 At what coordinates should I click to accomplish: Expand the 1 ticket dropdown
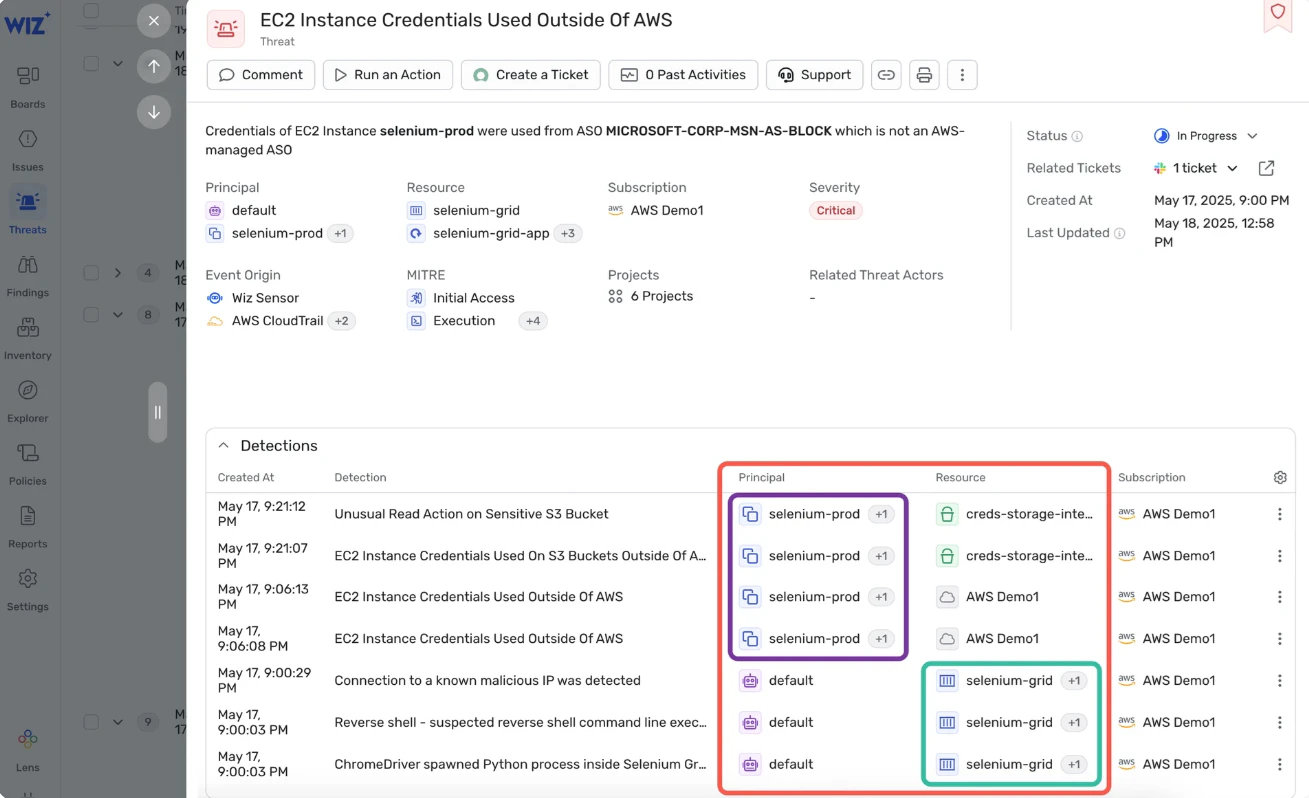1196,168
